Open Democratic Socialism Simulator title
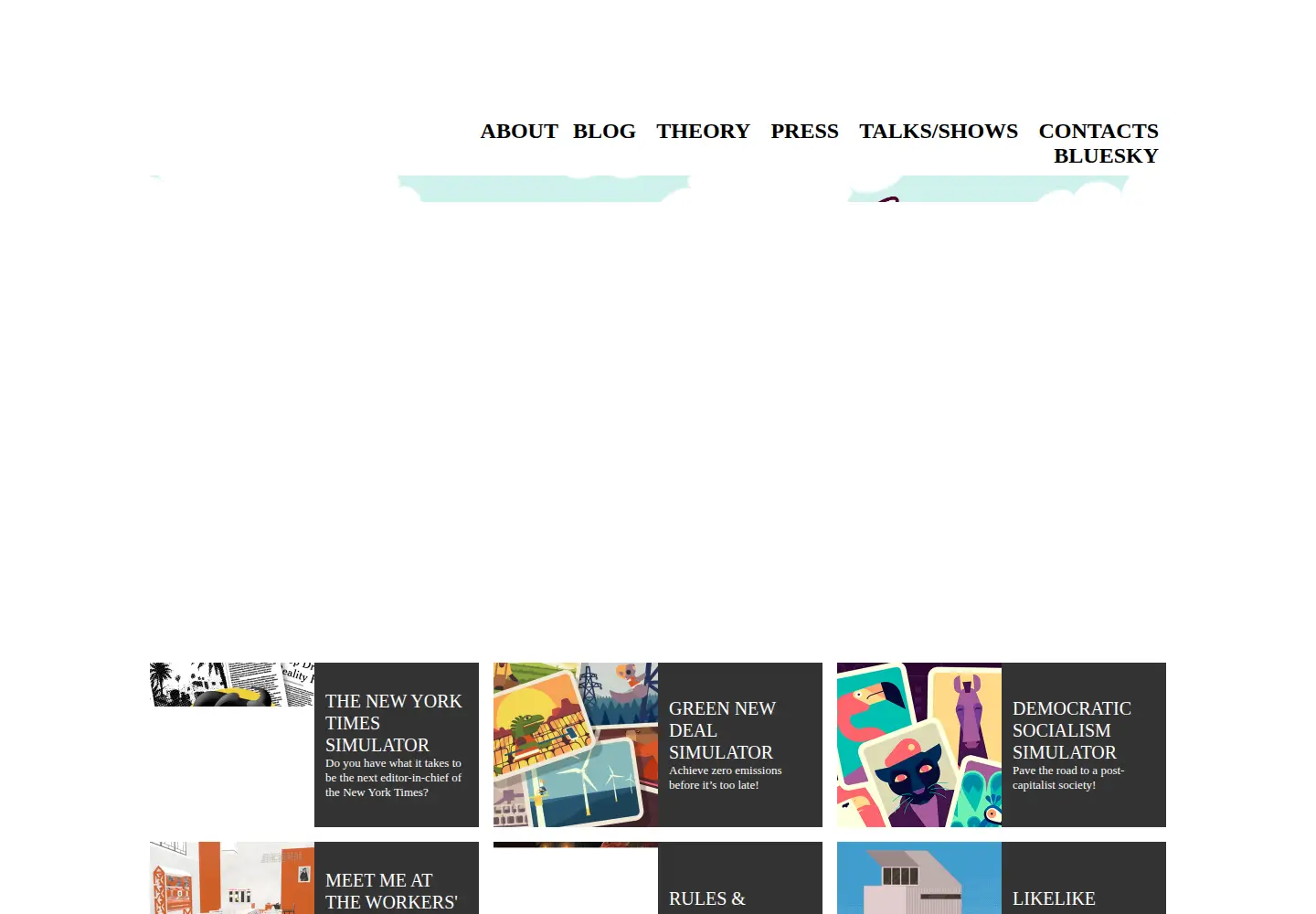The width and height of the screenshot is (1316, 914). (1072, 730)
